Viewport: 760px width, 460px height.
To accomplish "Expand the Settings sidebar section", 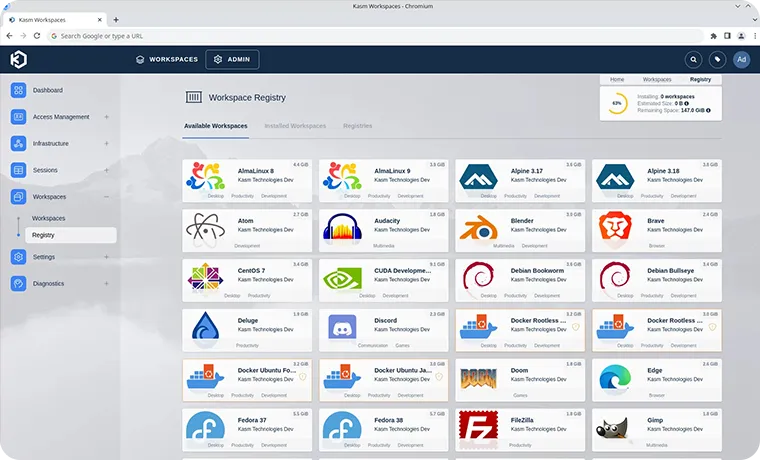I will [106, 257].
